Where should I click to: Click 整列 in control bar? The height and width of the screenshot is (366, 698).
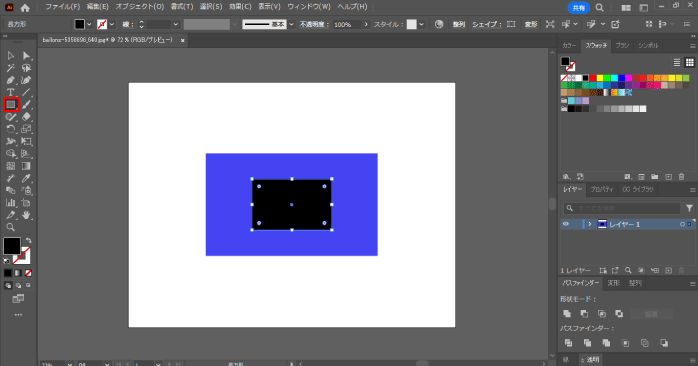459,24
